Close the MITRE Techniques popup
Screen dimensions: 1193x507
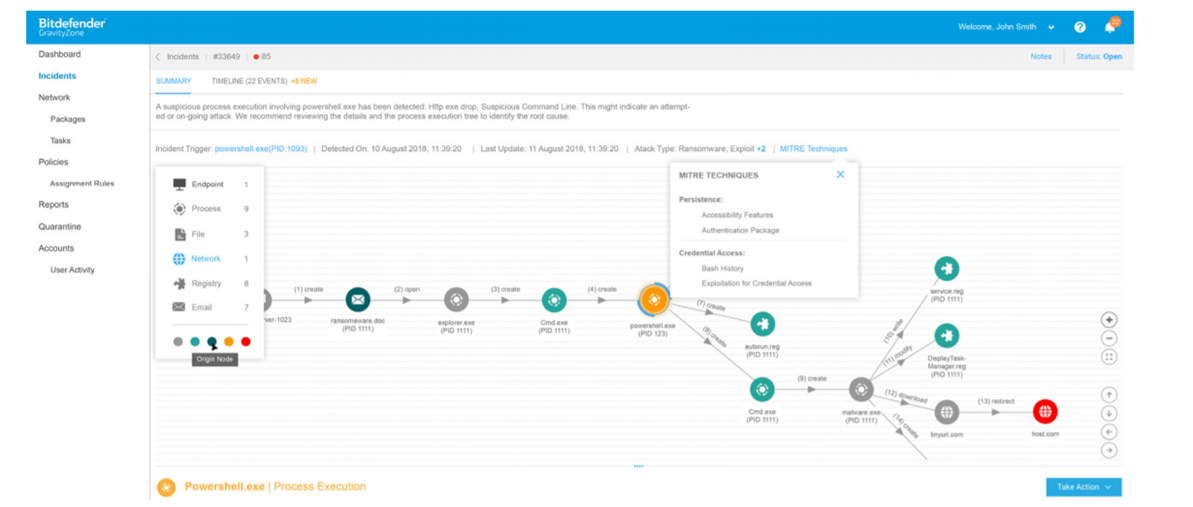[840, 174]
